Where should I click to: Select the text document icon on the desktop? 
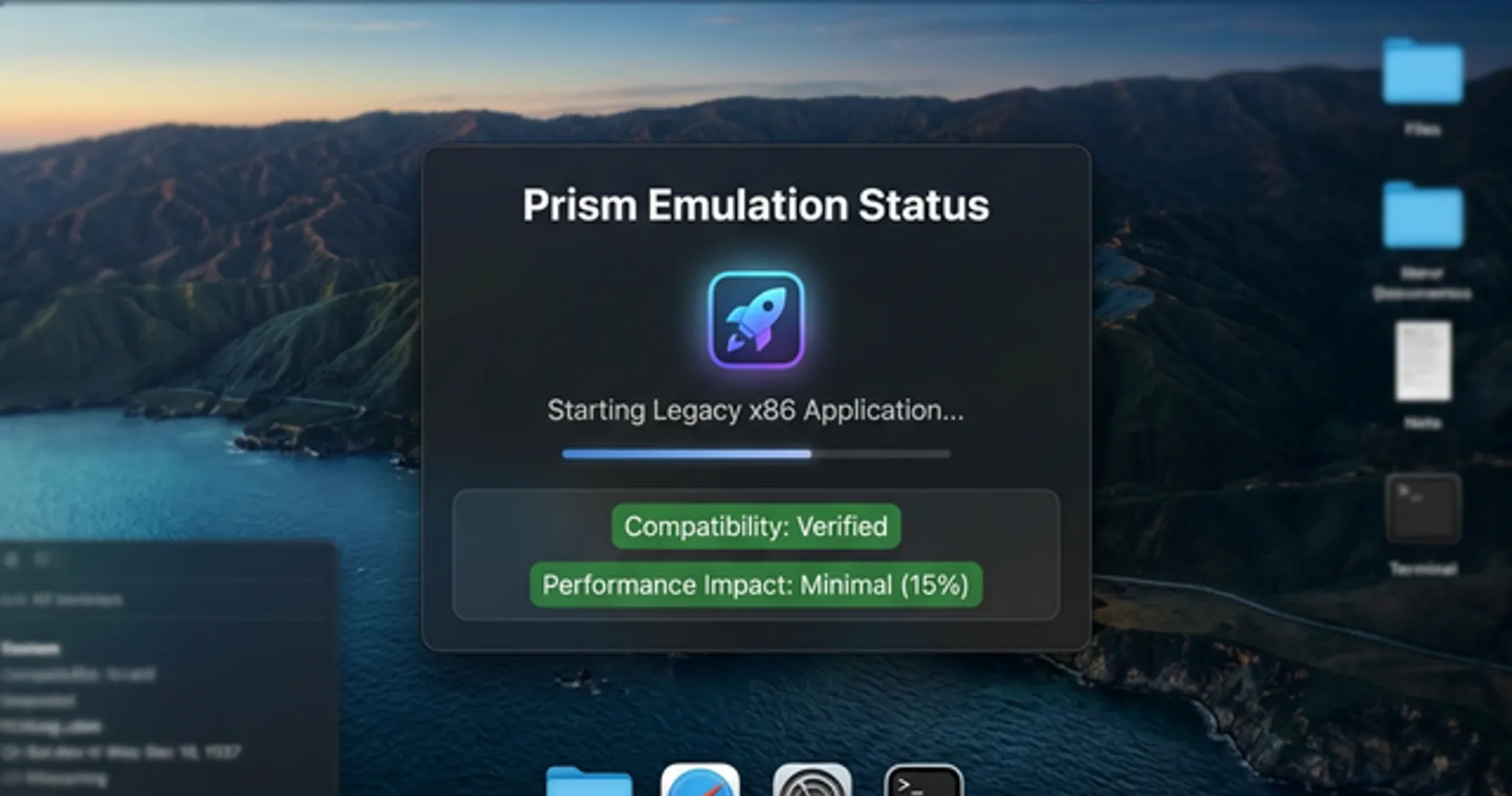click(1423, 361)
